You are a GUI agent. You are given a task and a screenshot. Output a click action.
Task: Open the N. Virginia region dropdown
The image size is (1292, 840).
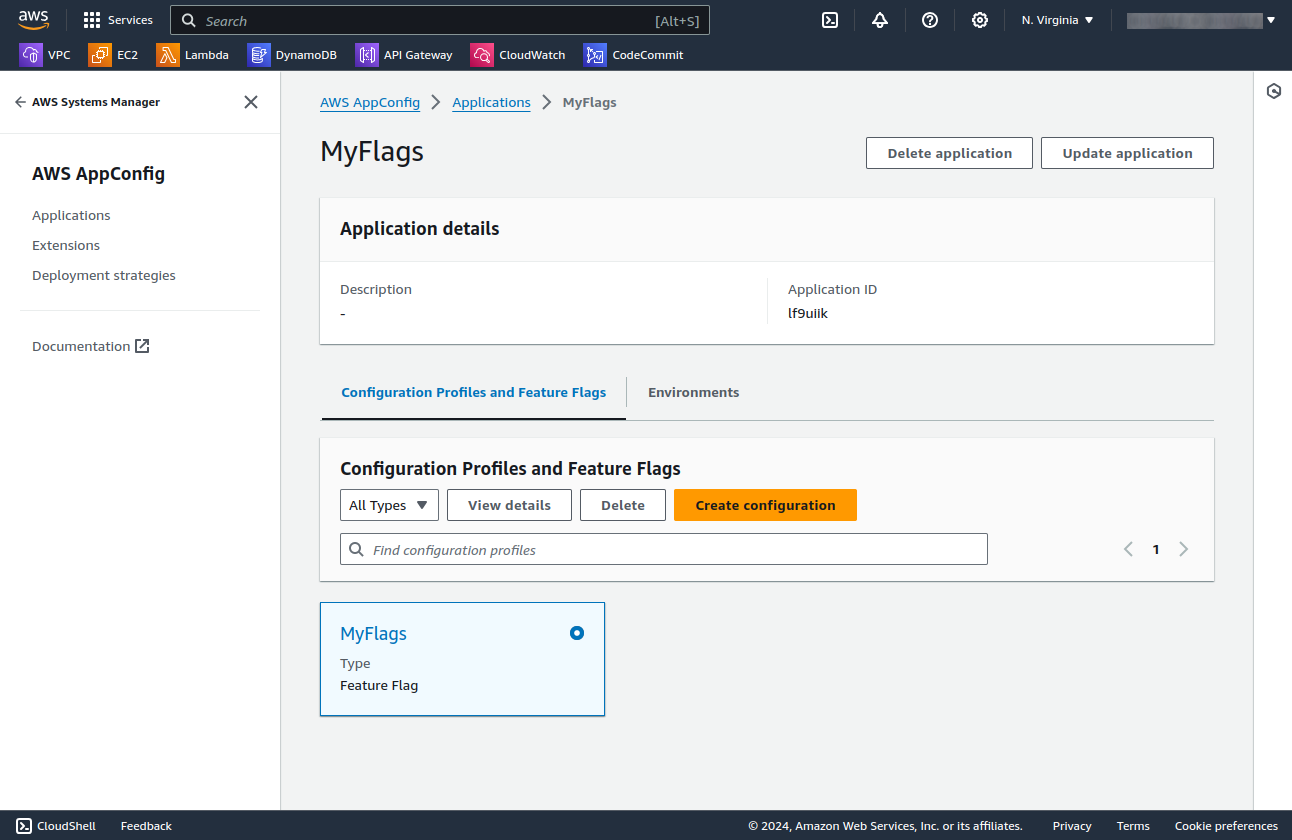pos(1057,20)
